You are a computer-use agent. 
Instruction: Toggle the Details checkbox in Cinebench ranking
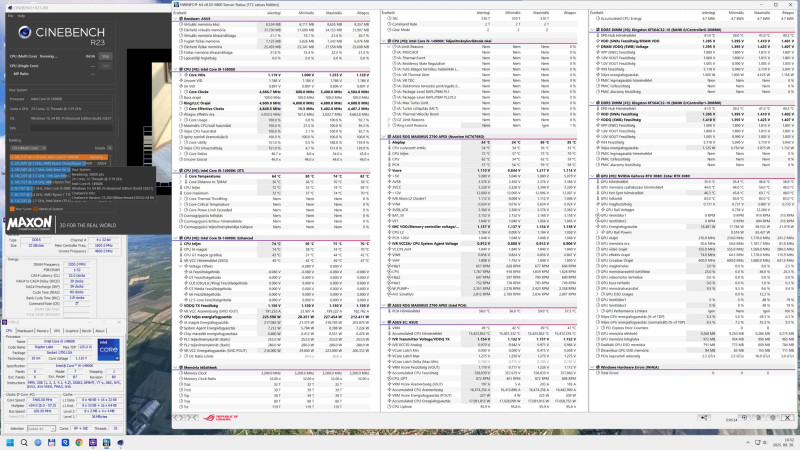tap(110, 148)
